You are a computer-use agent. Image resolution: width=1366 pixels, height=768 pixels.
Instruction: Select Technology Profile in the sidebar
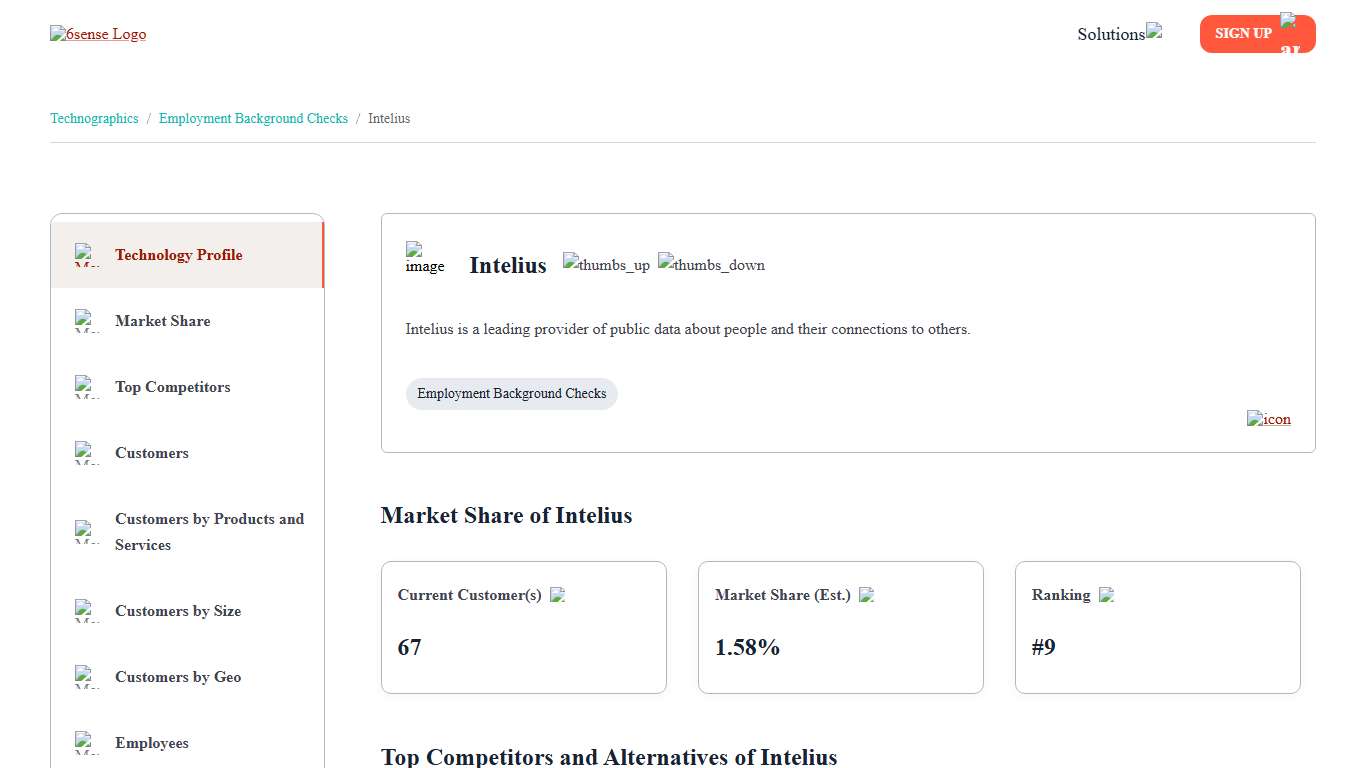[179, 255]
